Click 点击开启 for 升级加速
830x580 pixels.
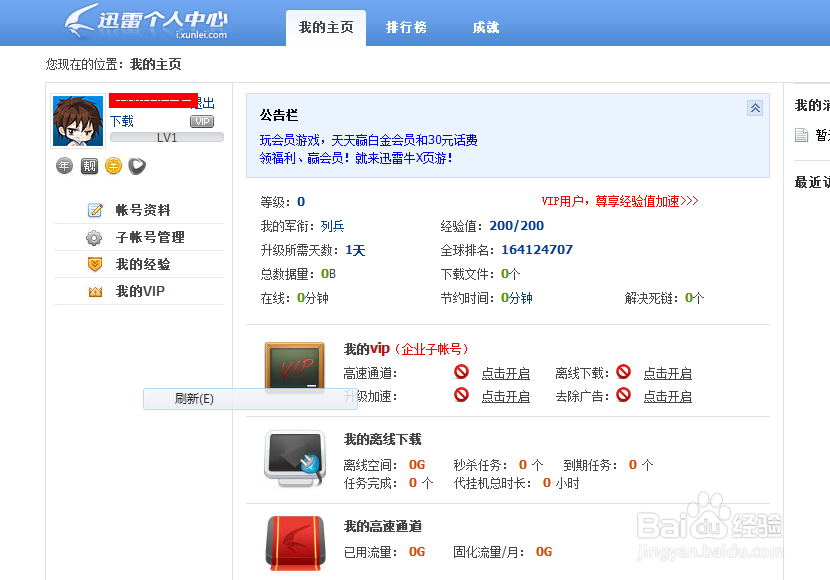(506, 396)
